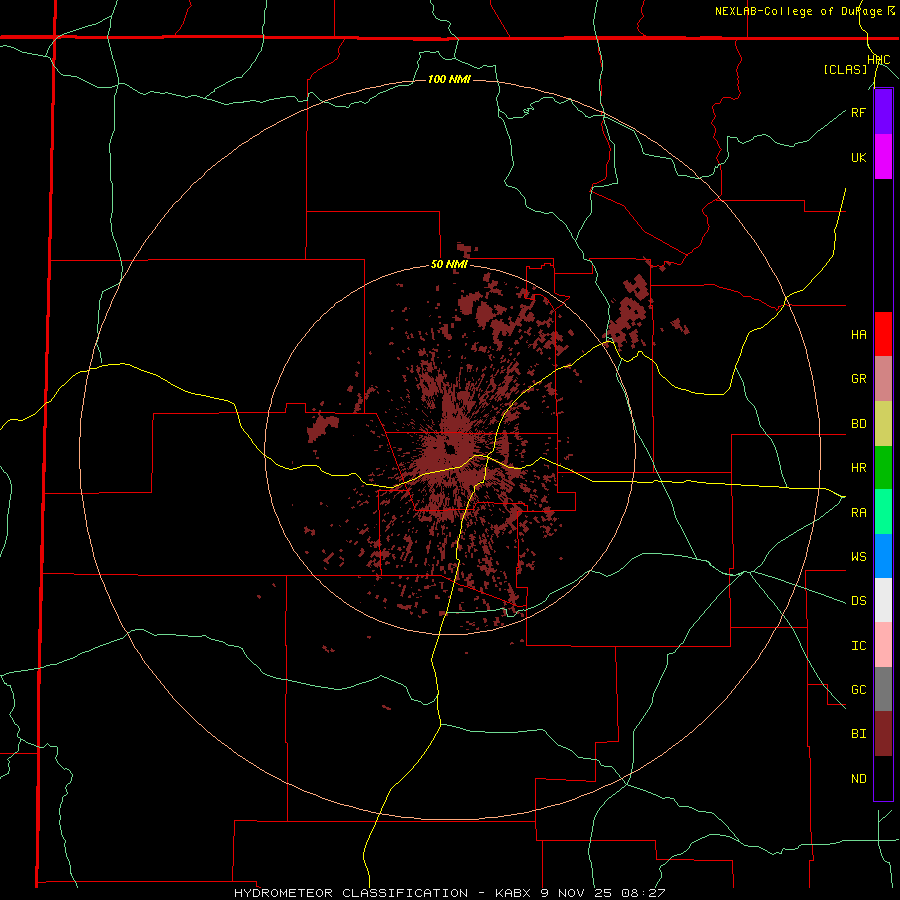Select the BD yellow legend block
The width and height of the screenshot is (900, 900).
883,423
